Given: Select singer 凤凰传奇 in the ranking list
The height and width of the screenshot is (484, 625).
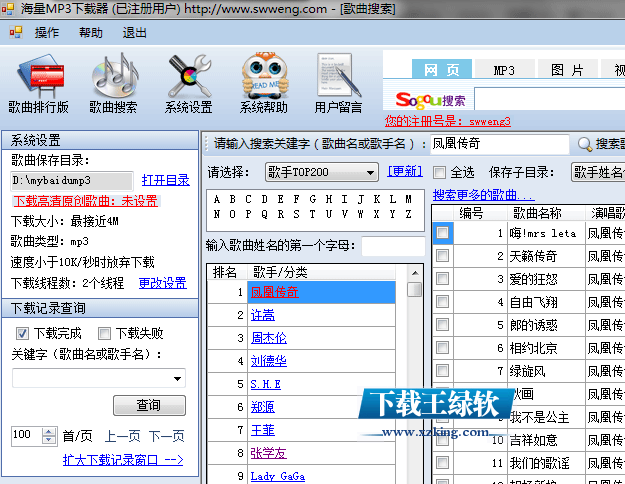Looking at the screenshot, I should point(275,292).
